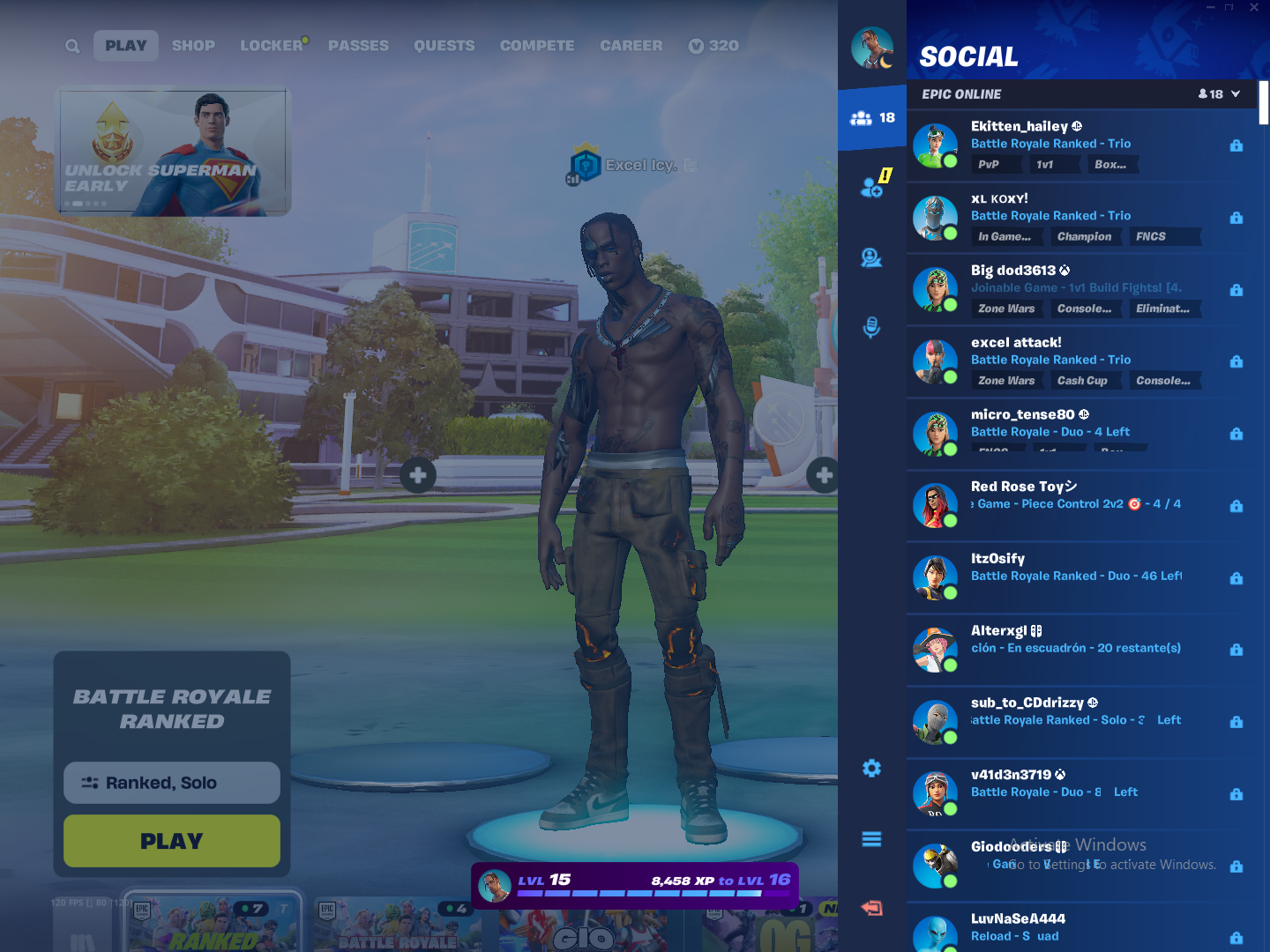Open the PASSES tab

point(358,46)
